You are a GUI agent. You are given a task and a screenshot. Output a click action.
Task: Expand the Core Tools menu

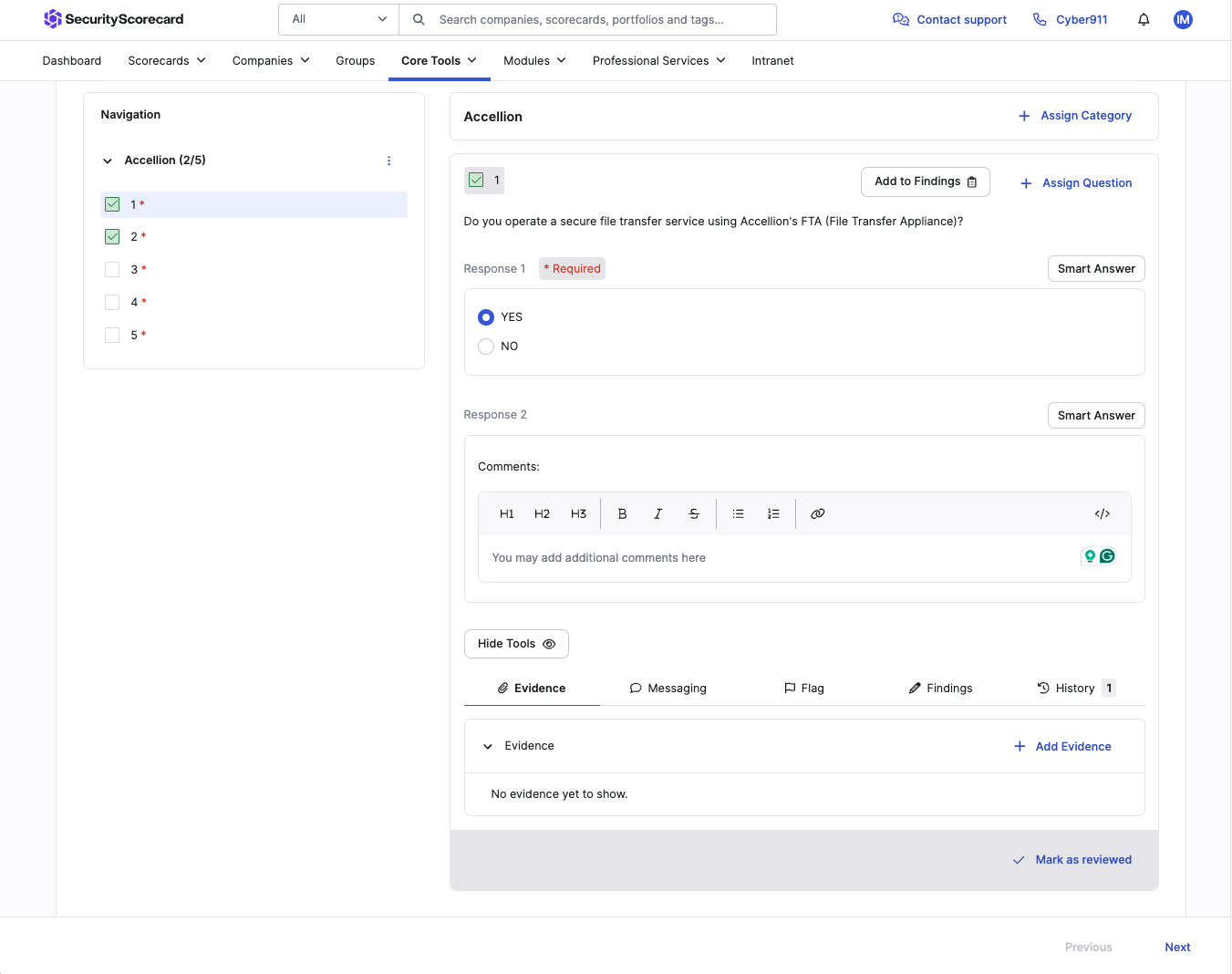point(440,61)
